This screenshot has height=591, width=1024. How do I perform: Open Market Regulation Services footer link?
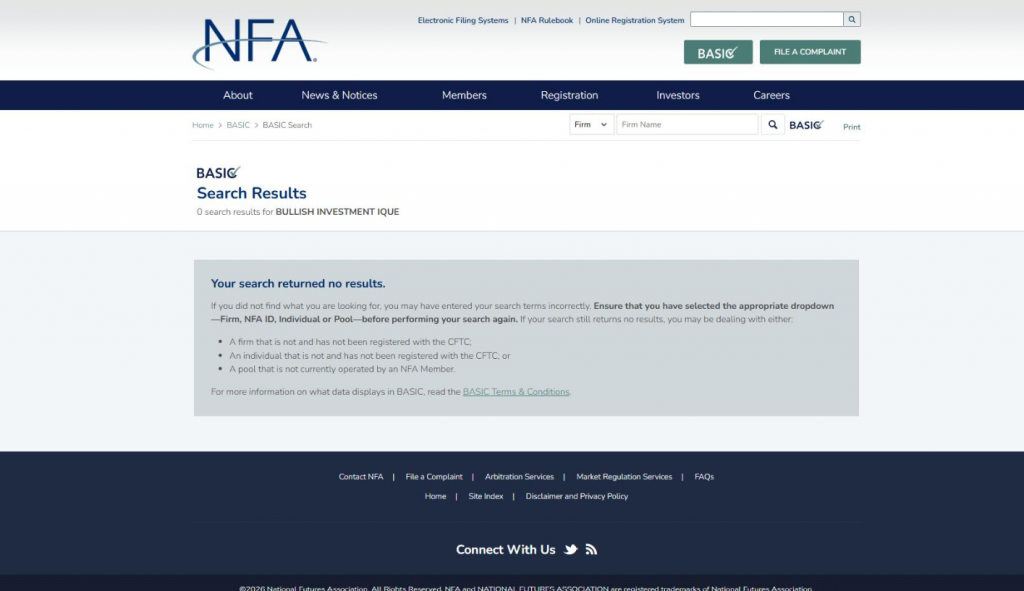(x=624, y=477)
